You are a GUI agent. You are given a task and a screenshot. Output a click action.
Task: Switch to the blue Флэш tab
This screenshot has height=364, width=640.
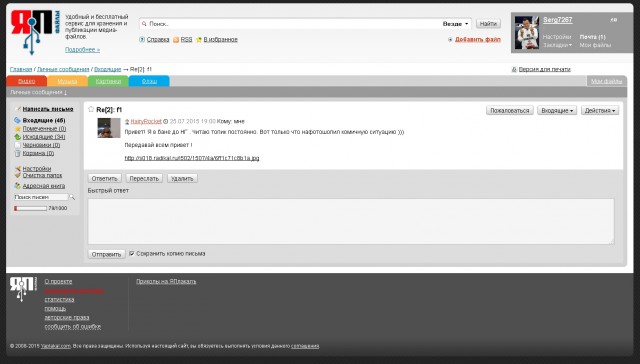click(x=149, y=81)
